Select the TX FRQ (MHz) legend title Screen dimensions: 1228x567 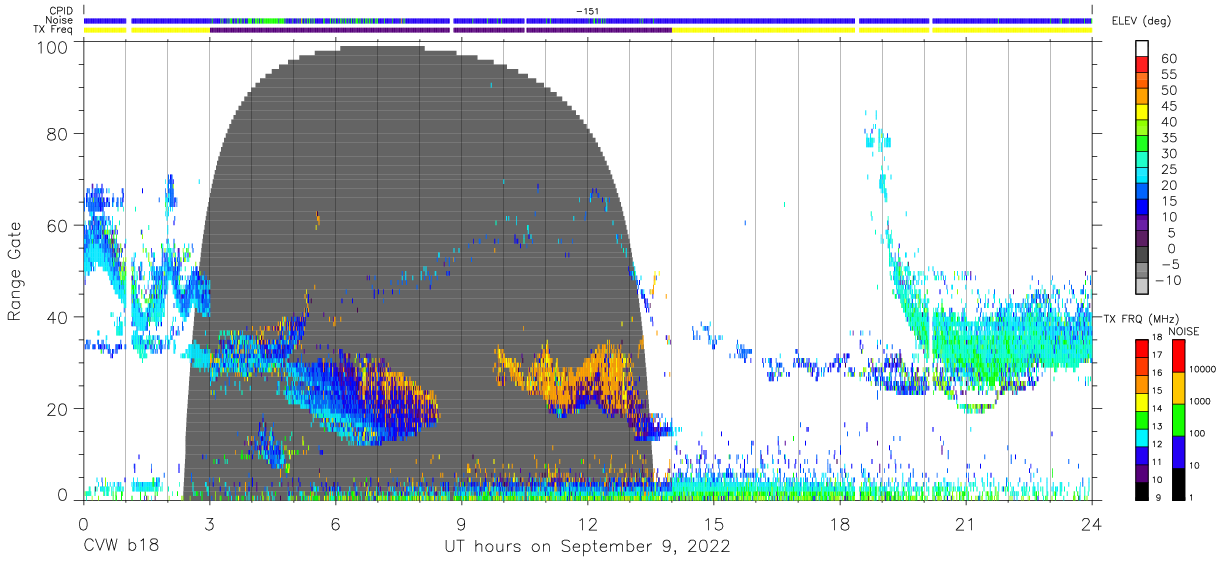[x=1141, y=319]
